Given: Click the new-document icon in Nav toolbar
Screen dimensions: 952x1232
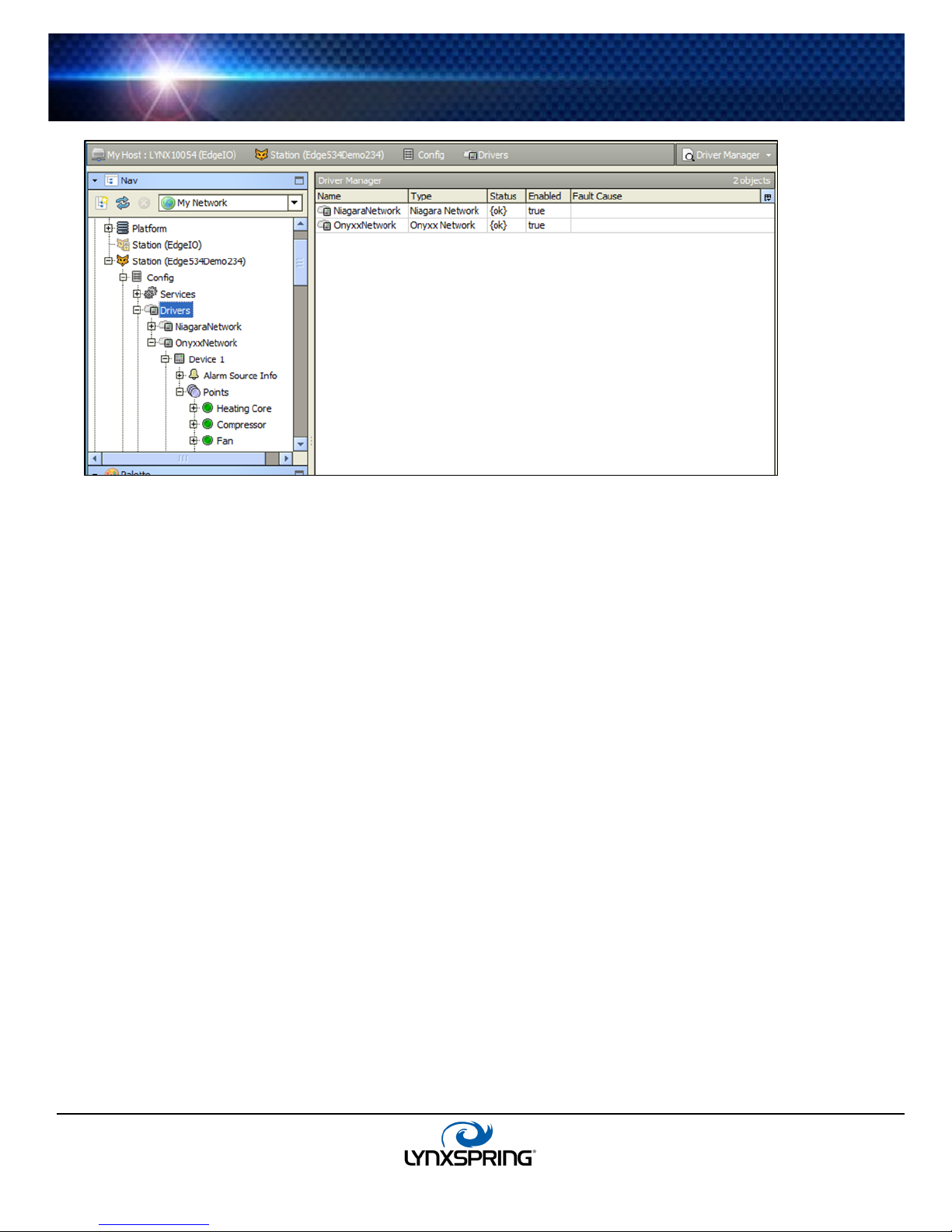Looking at the screenshot, I should point(102,203).
